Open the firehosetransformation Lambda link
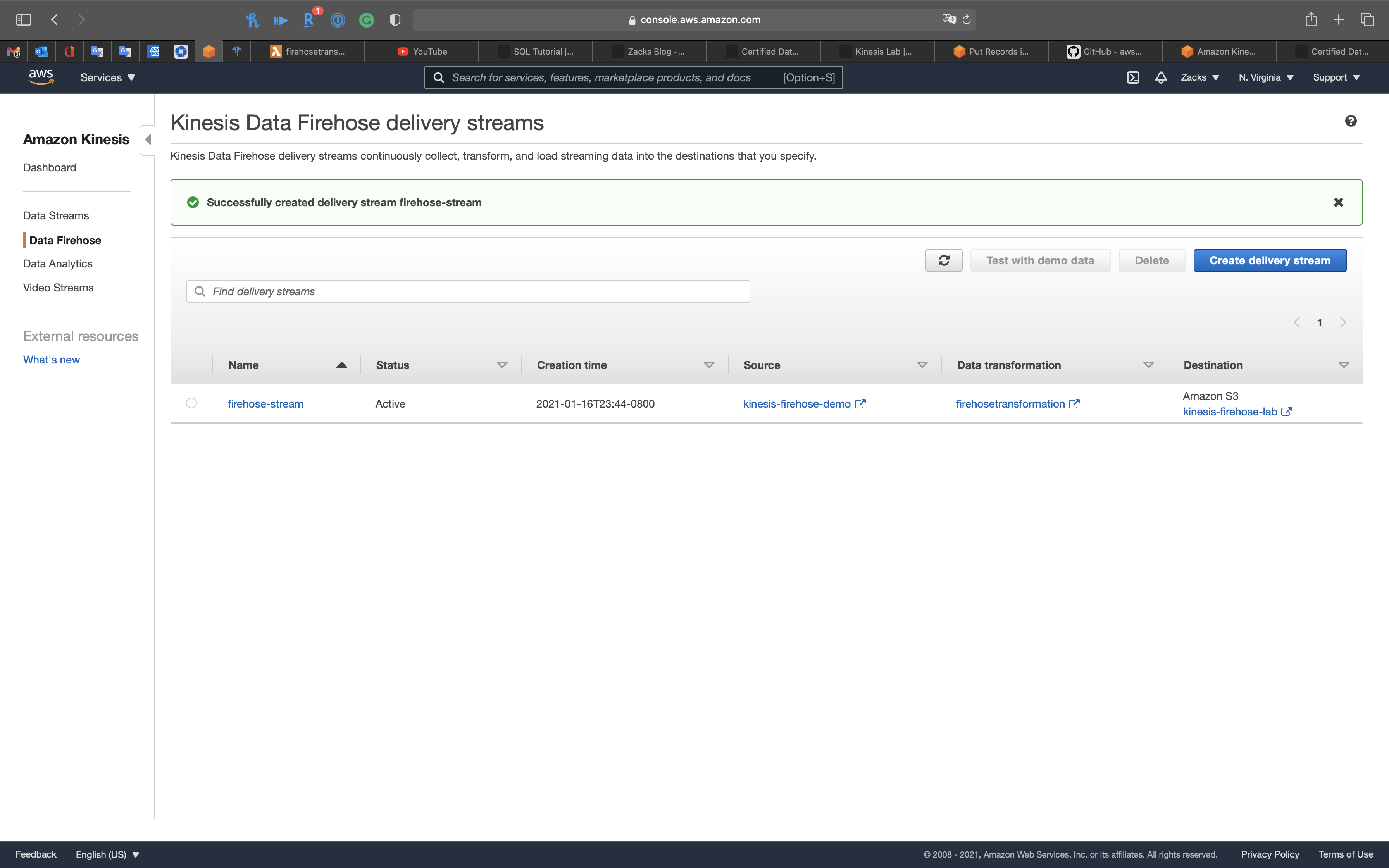Image resolution: width=1389 pixels, height=868 pixels. point(1010,403)
